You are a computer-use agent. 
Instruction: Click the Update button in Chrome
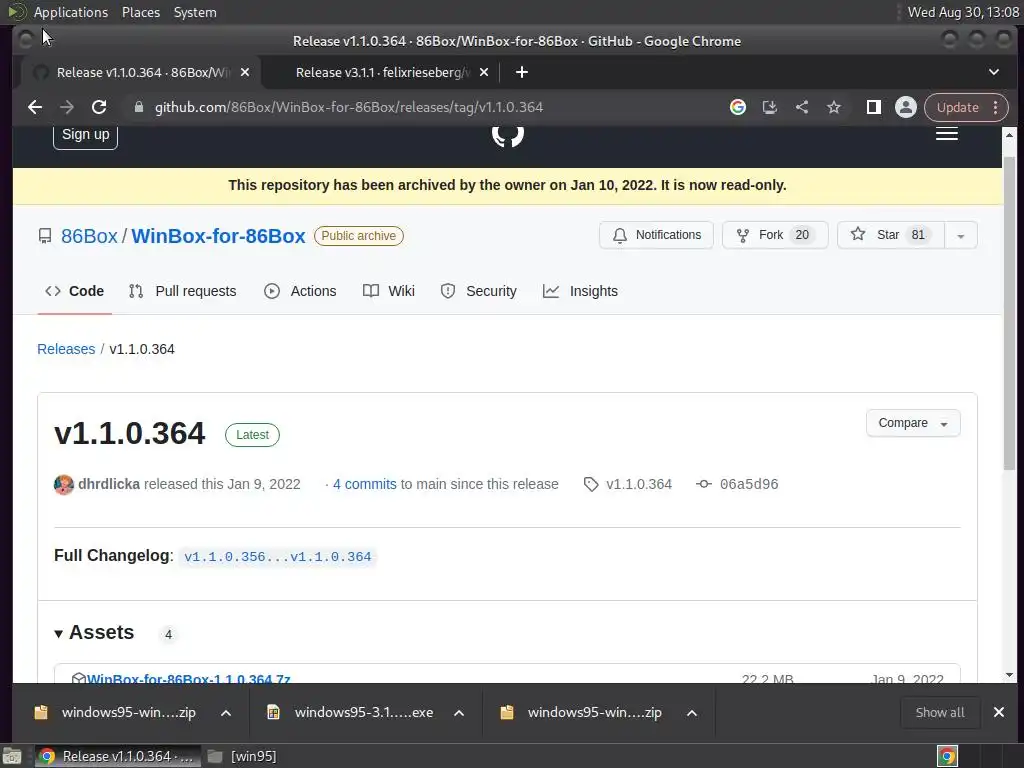pyautogui.click(x=958, y=107)
